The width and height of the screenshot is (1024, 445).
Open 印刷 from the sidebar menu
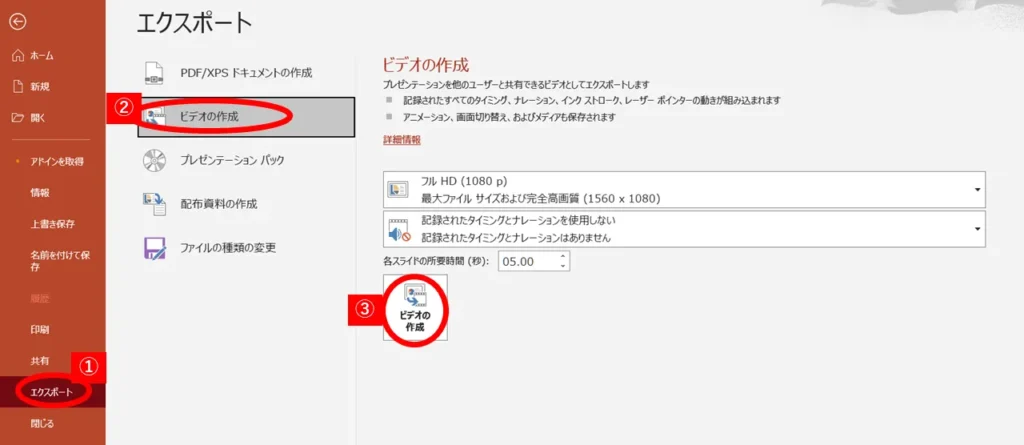[40, 329]
